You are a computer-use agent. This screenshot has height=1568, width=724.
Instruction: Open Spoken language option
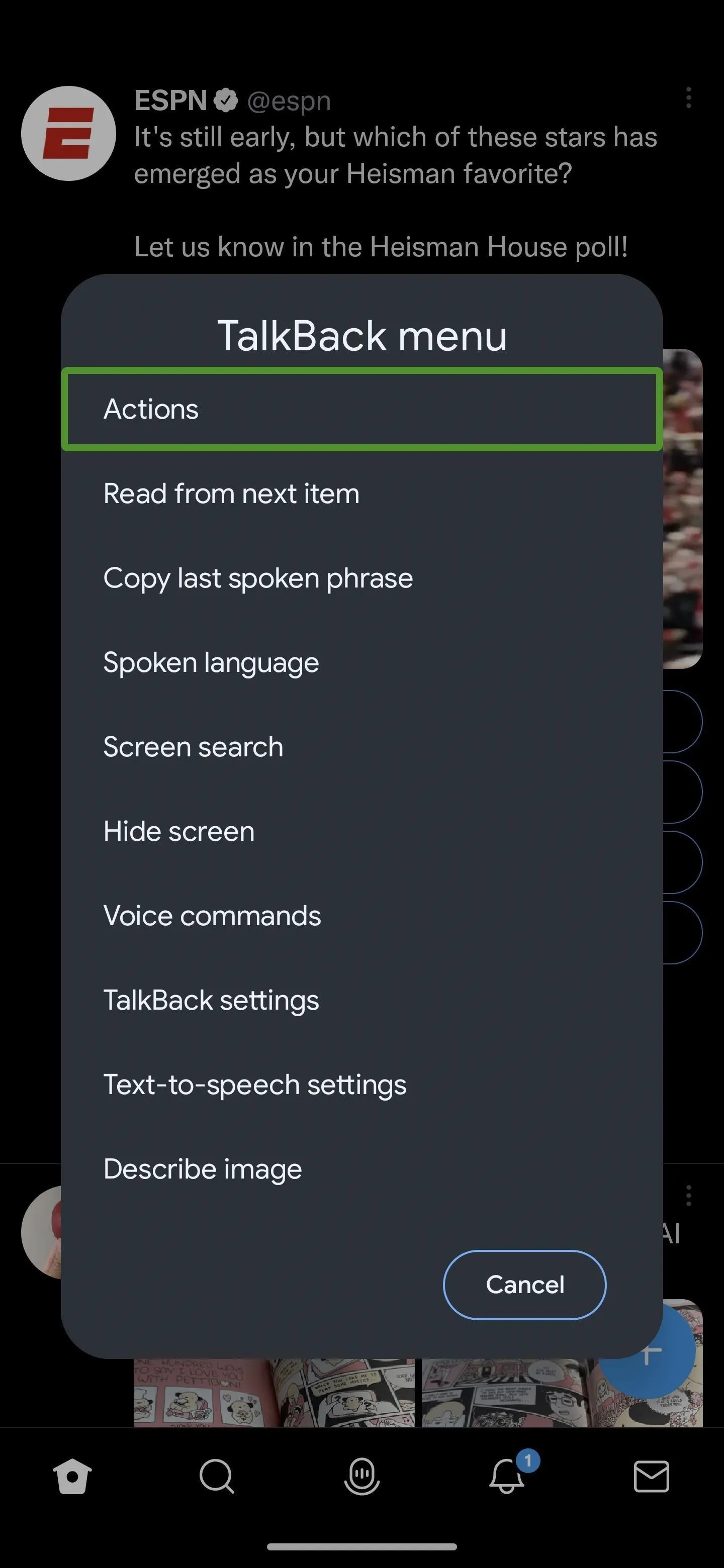tap(361, 662)
